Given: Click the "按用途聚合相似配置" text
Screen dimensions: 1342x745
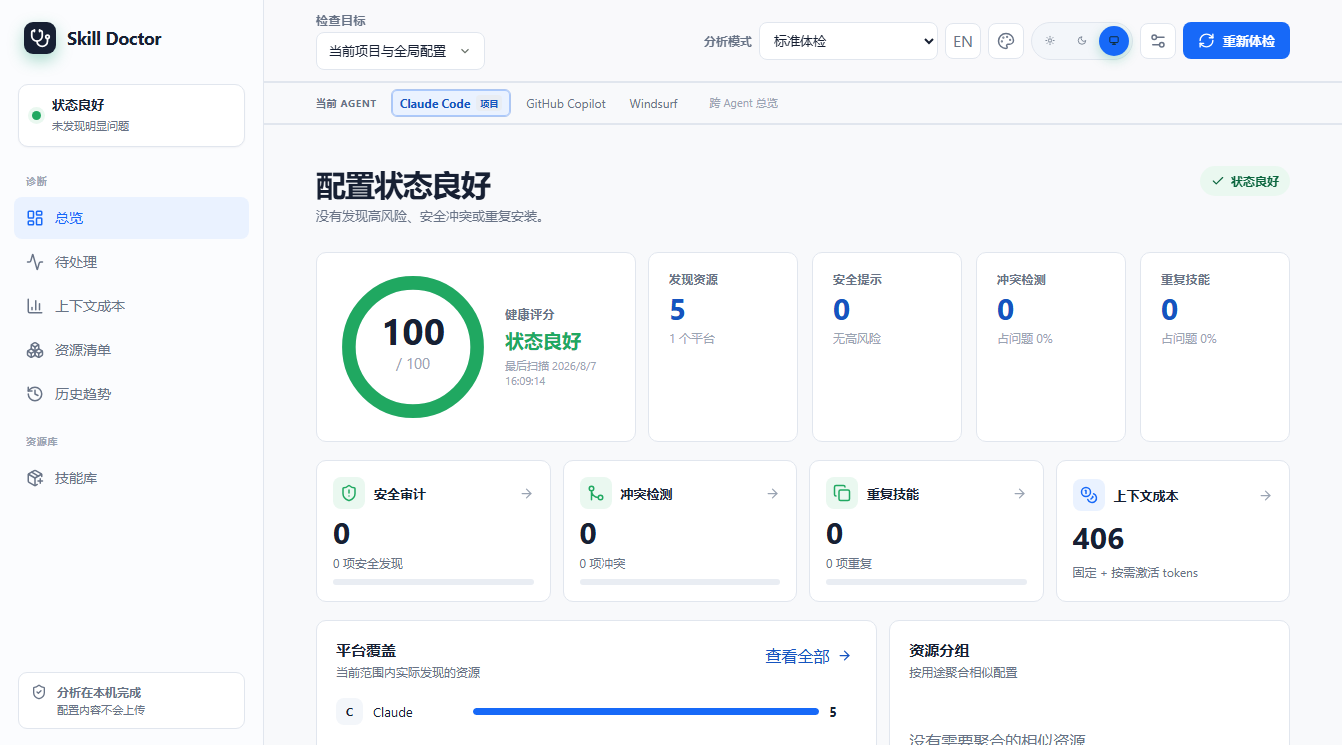Looking at the screenshot, I should click(x=963, y=673).
